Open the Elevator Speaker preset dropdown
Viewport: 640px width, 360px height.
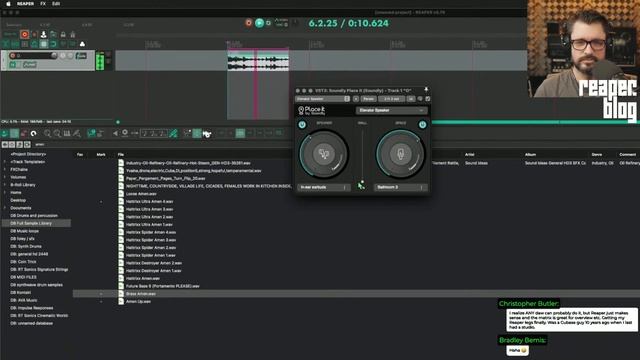tap(391, 110)
